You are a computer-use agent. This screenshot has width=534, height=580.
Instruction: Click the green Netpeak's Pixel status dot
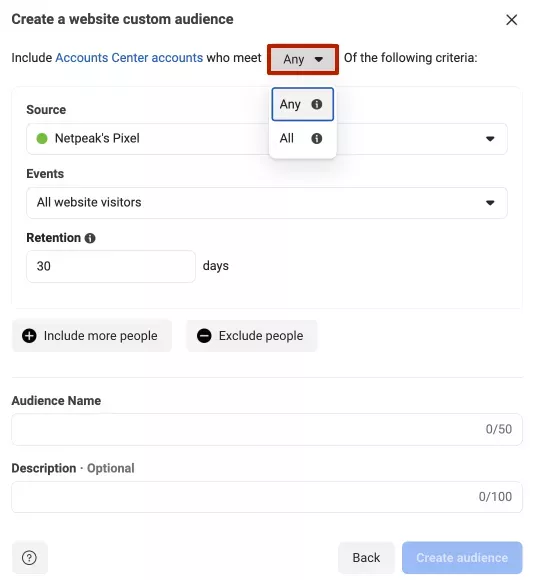pyautogui.click(x=42, y=139)
